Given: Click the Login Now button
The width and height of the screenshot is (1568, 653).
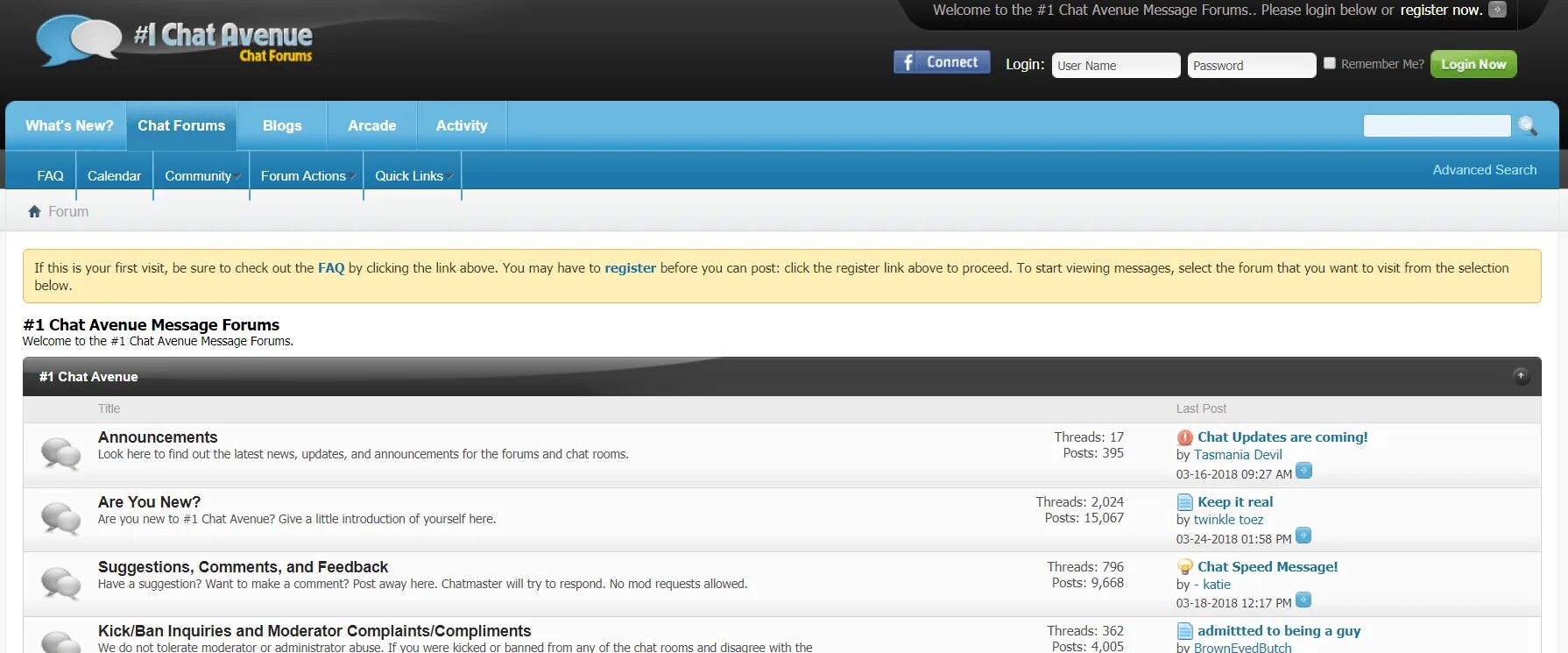Looking at the screenshot, I should pos(1473,64).
